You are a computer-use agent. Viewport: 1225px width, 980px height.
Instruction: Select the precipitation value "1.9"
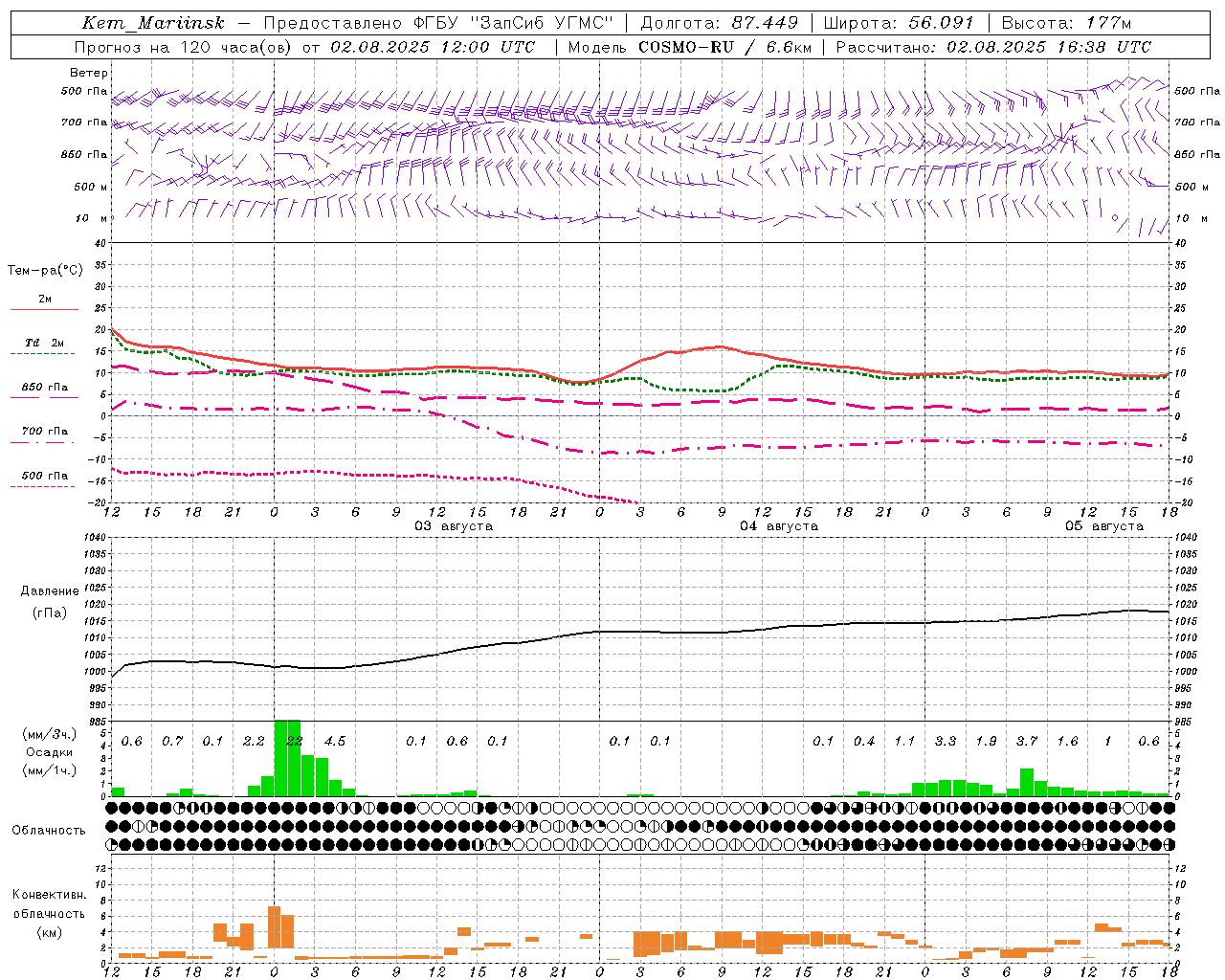coord(986,742)
